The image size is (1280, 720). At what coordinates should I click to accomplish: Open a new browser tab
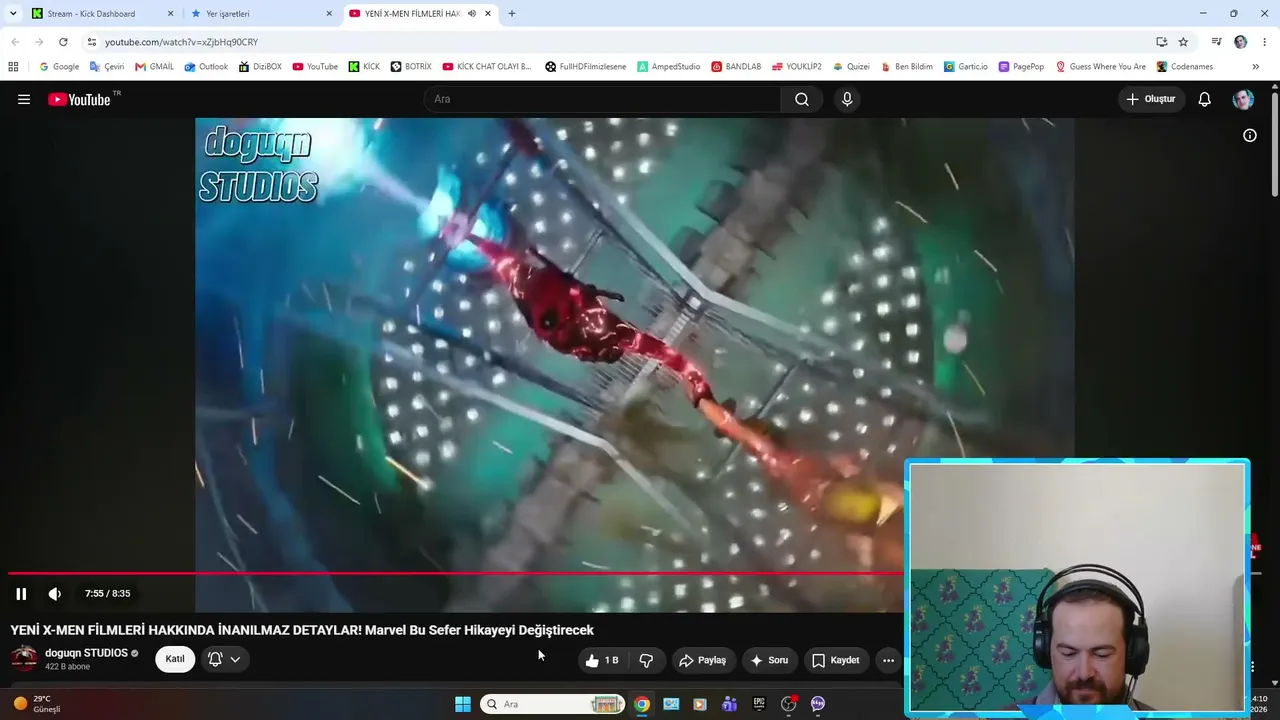pos(512,14)
